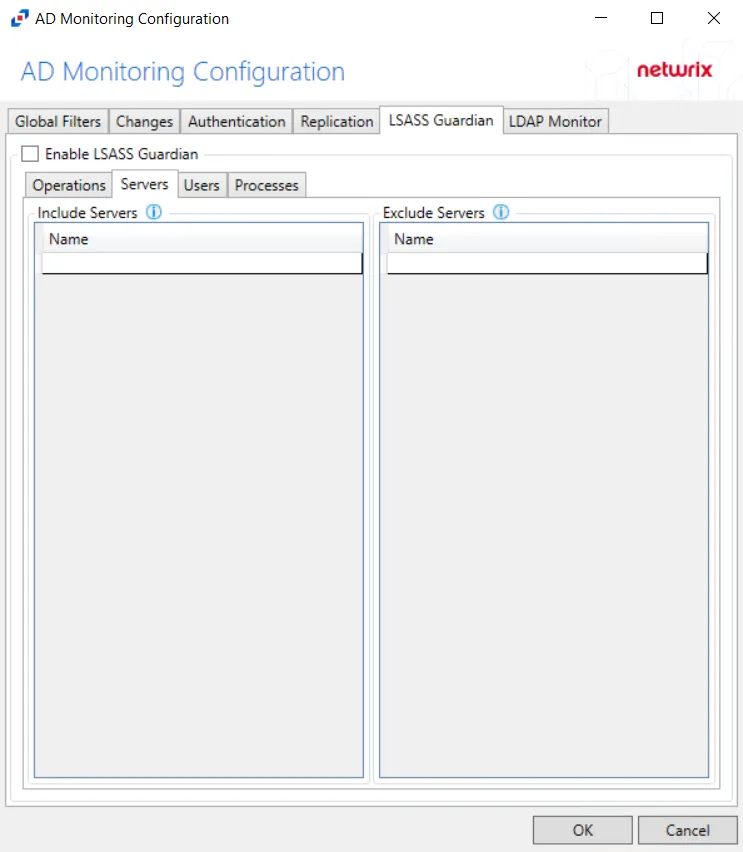Click the Include Servers empty name row
Viewport: 743px width, 852px height.
202,263
